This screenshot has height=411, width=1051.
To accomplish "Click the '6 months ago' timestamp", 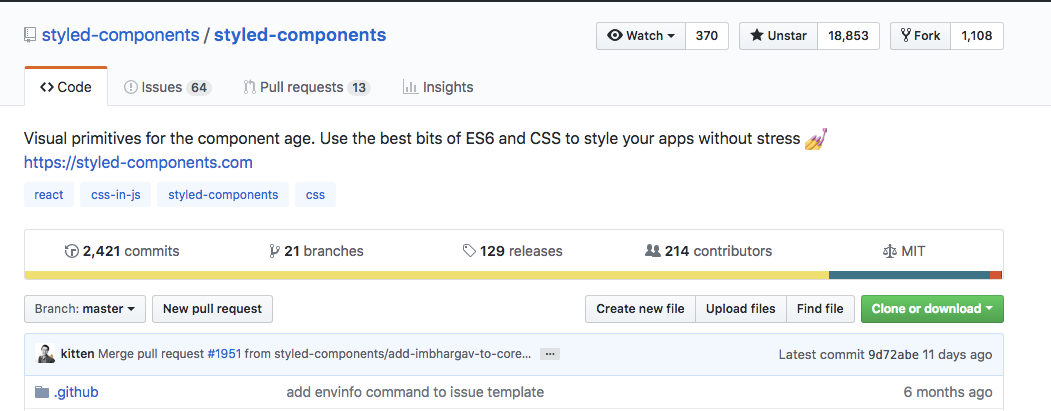I will [x=948, y=392].
